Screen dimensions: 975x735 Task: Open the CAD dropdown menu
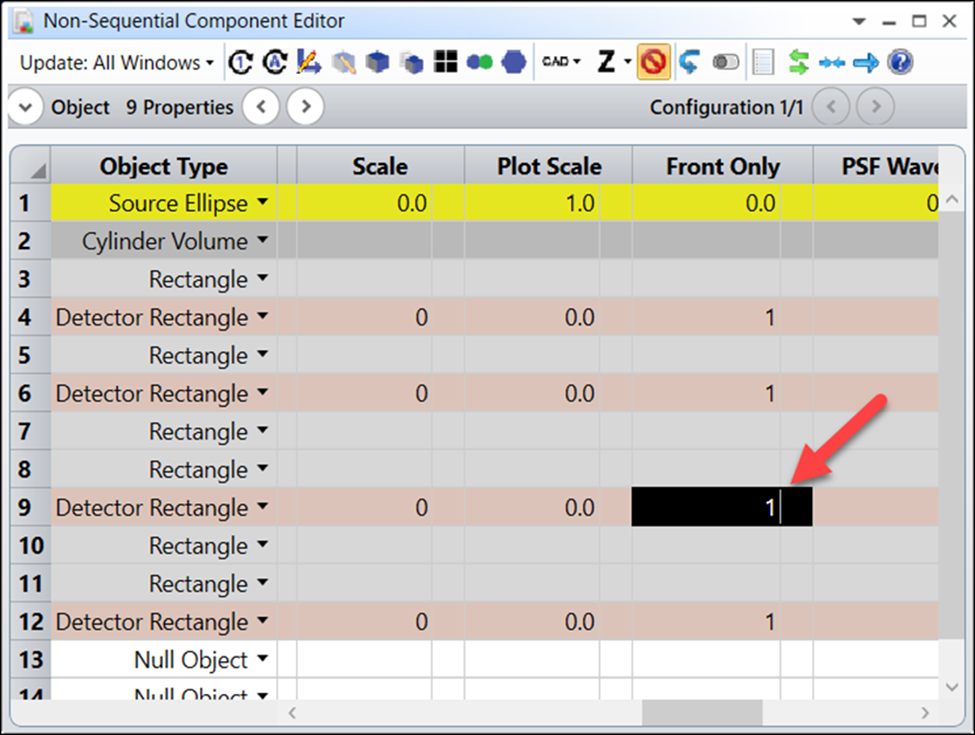coord(561,62)
